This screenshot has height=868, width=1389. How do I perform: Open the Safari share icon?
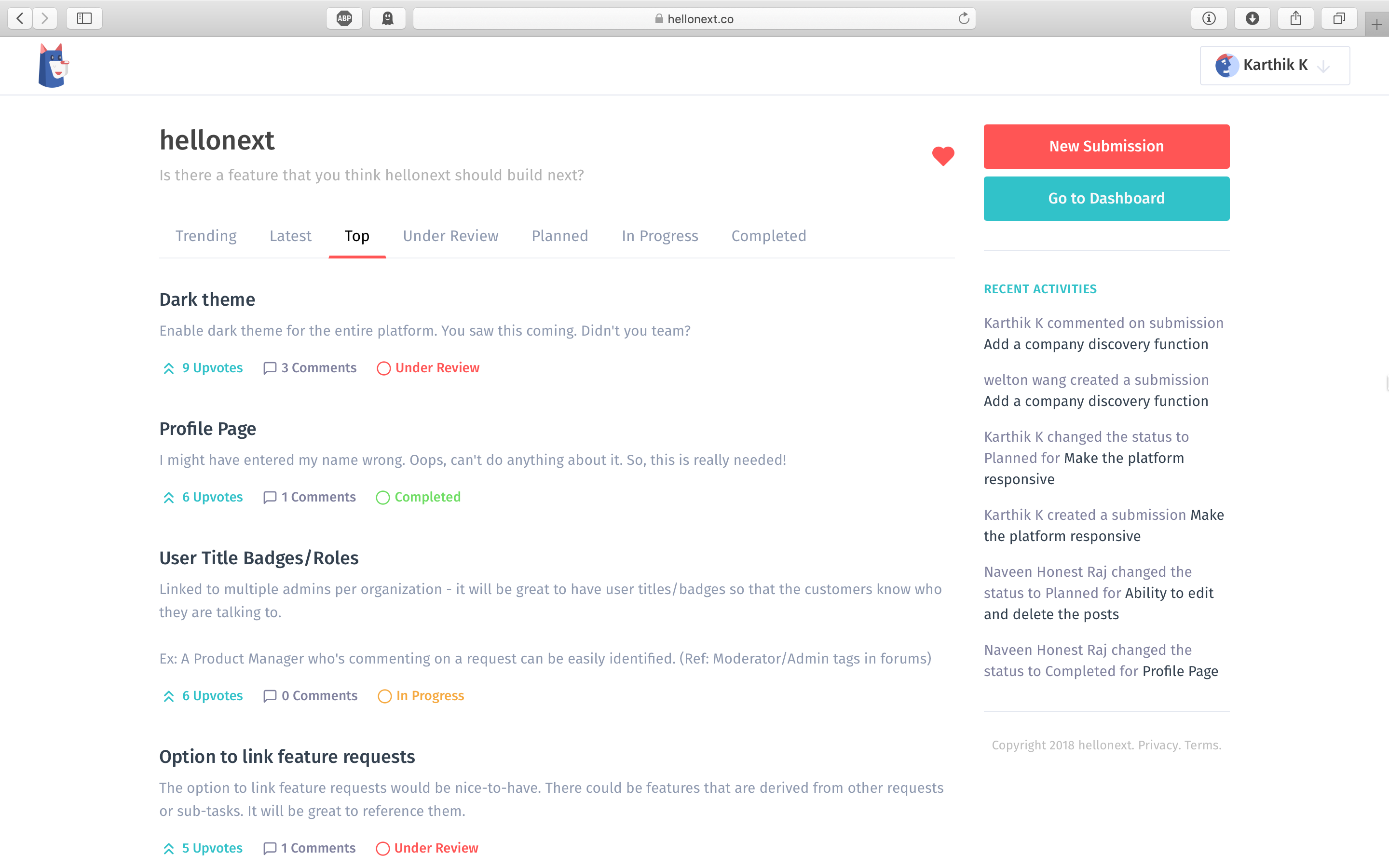pos(1295,18)
